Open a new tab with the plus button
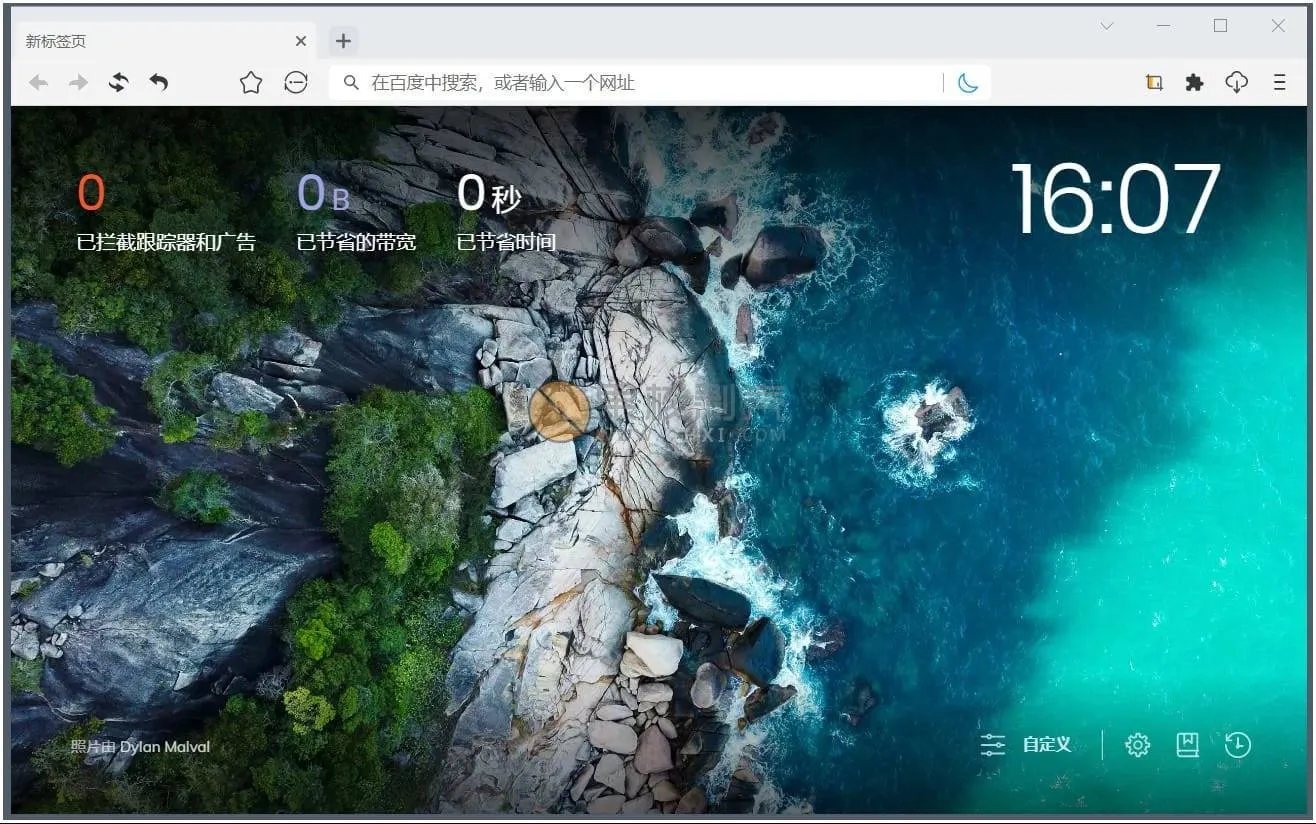Viewport: 1316px width, 824px height. (343, 41)
